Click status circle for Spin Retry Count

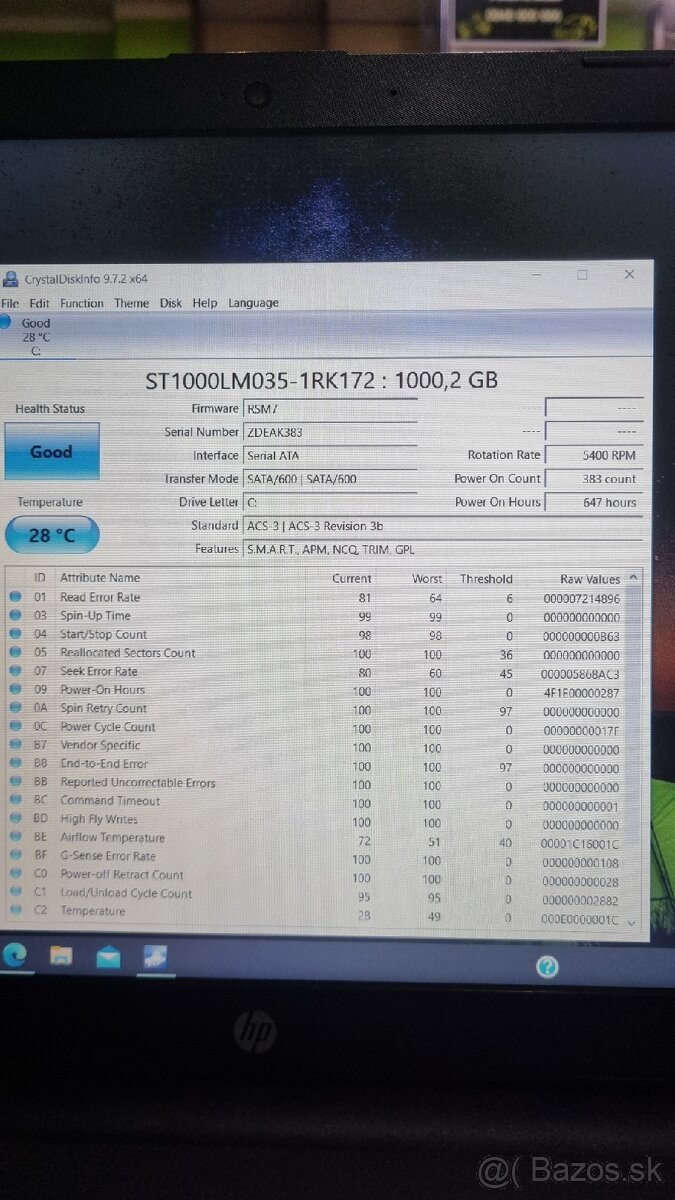pyautogui.click(x=15, y=708)
